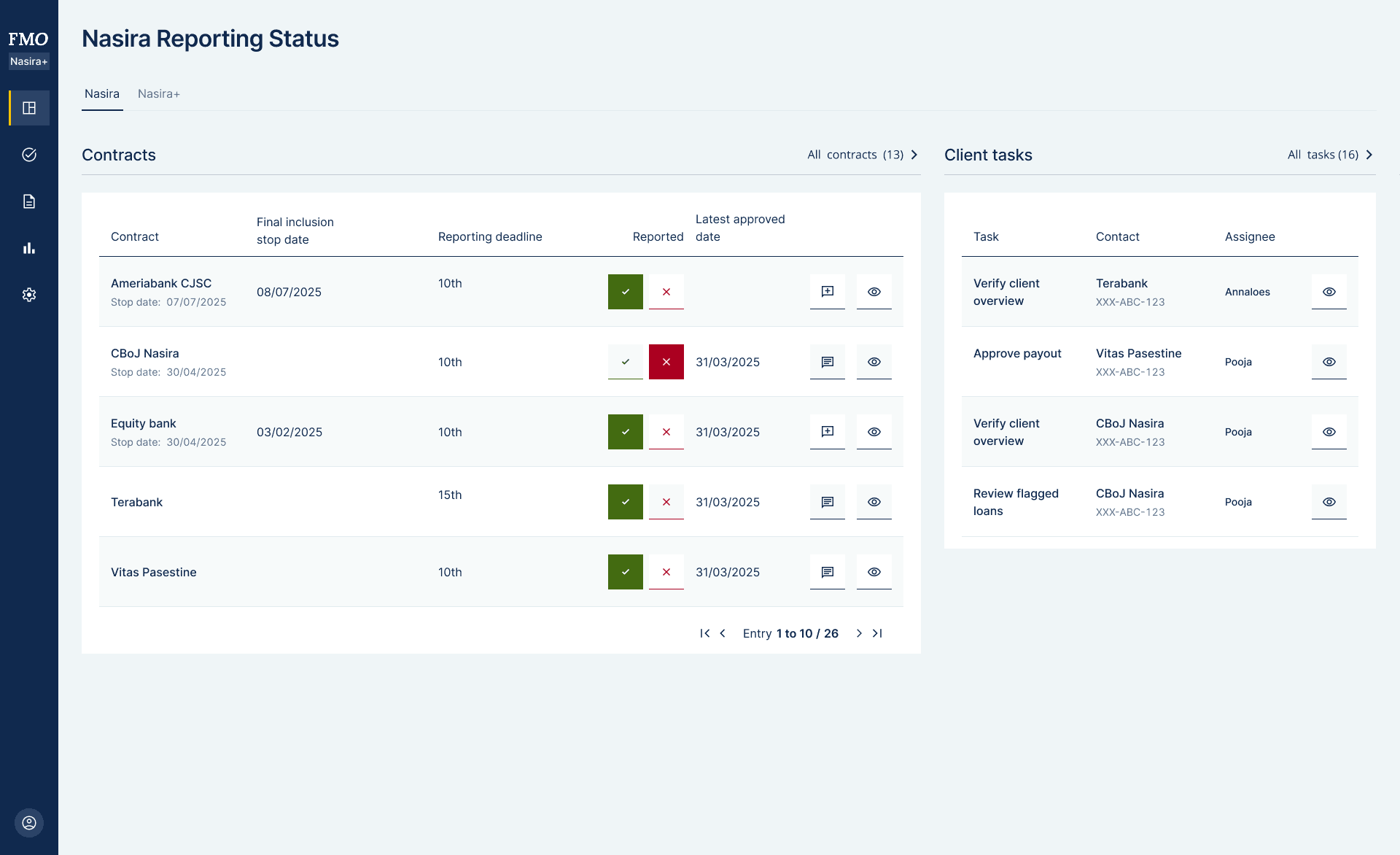The width and height of the screenshot is (1400, 855).
Task: Mark Ameriabank CJSC as not reported
Action: [x=666, y=292]
